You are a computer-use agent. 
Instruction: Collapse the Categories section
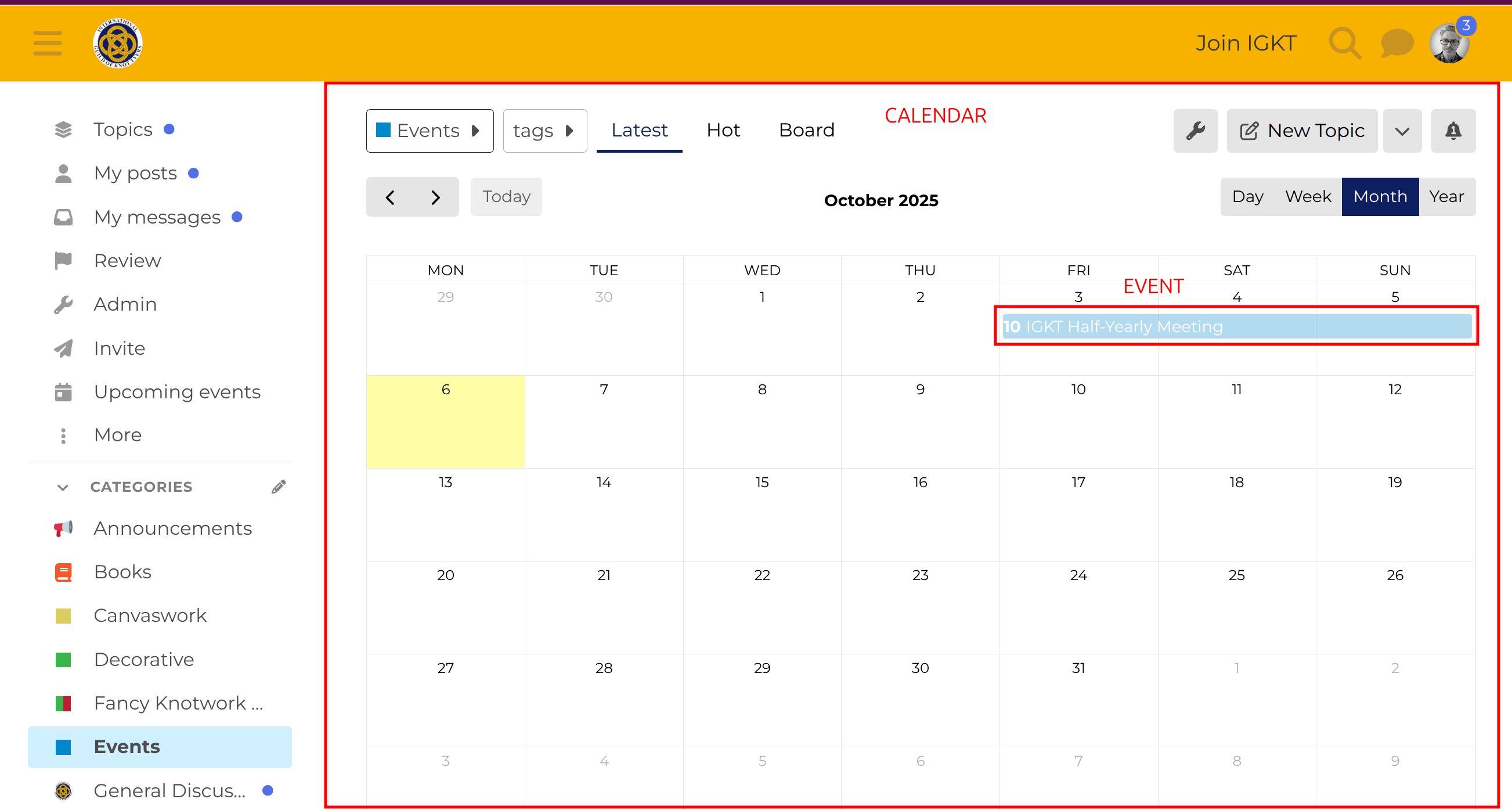(x=63, y=487)
